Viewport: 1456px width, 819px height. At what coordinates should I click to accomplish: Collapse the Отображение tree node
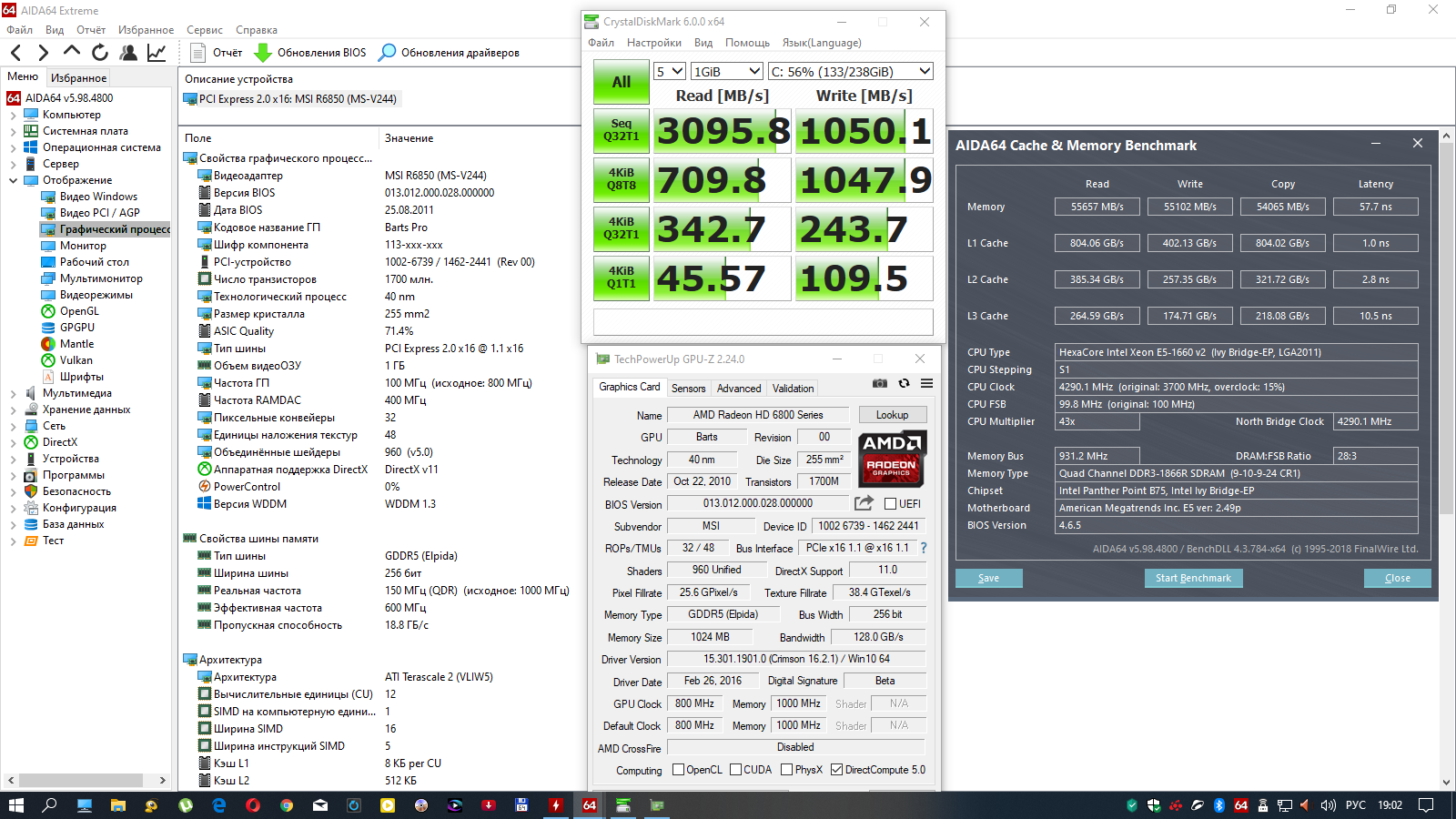point(13,181)
